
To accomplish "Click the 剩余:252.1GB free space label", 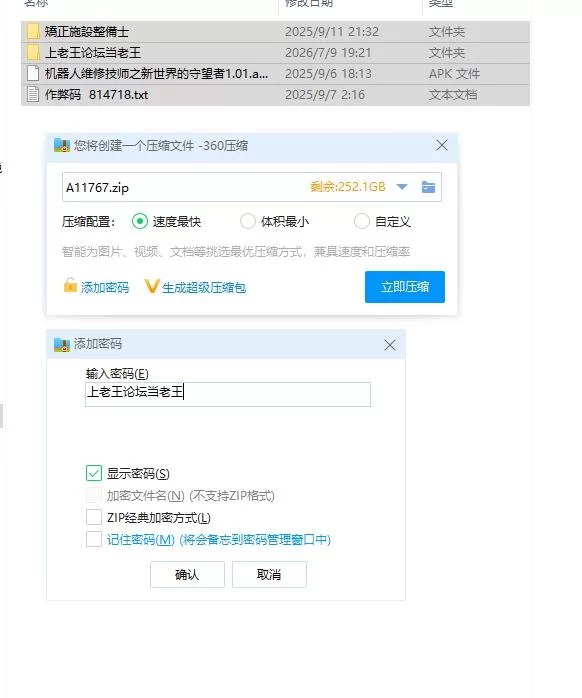I will pos(347,187).
